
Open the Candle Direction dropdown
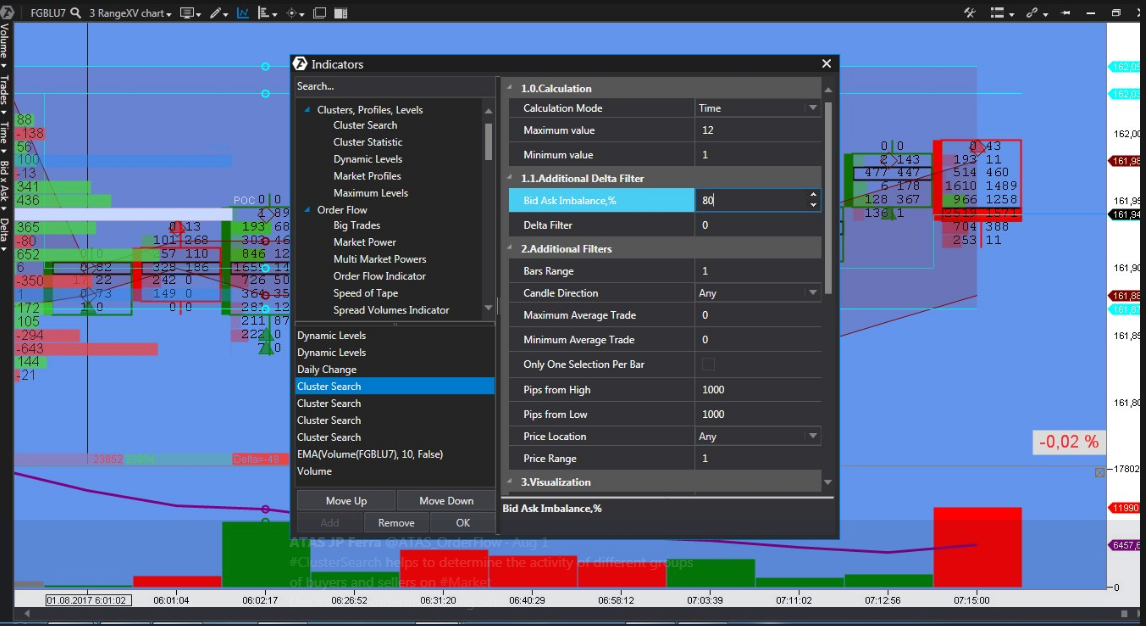[x=812, y=293]
